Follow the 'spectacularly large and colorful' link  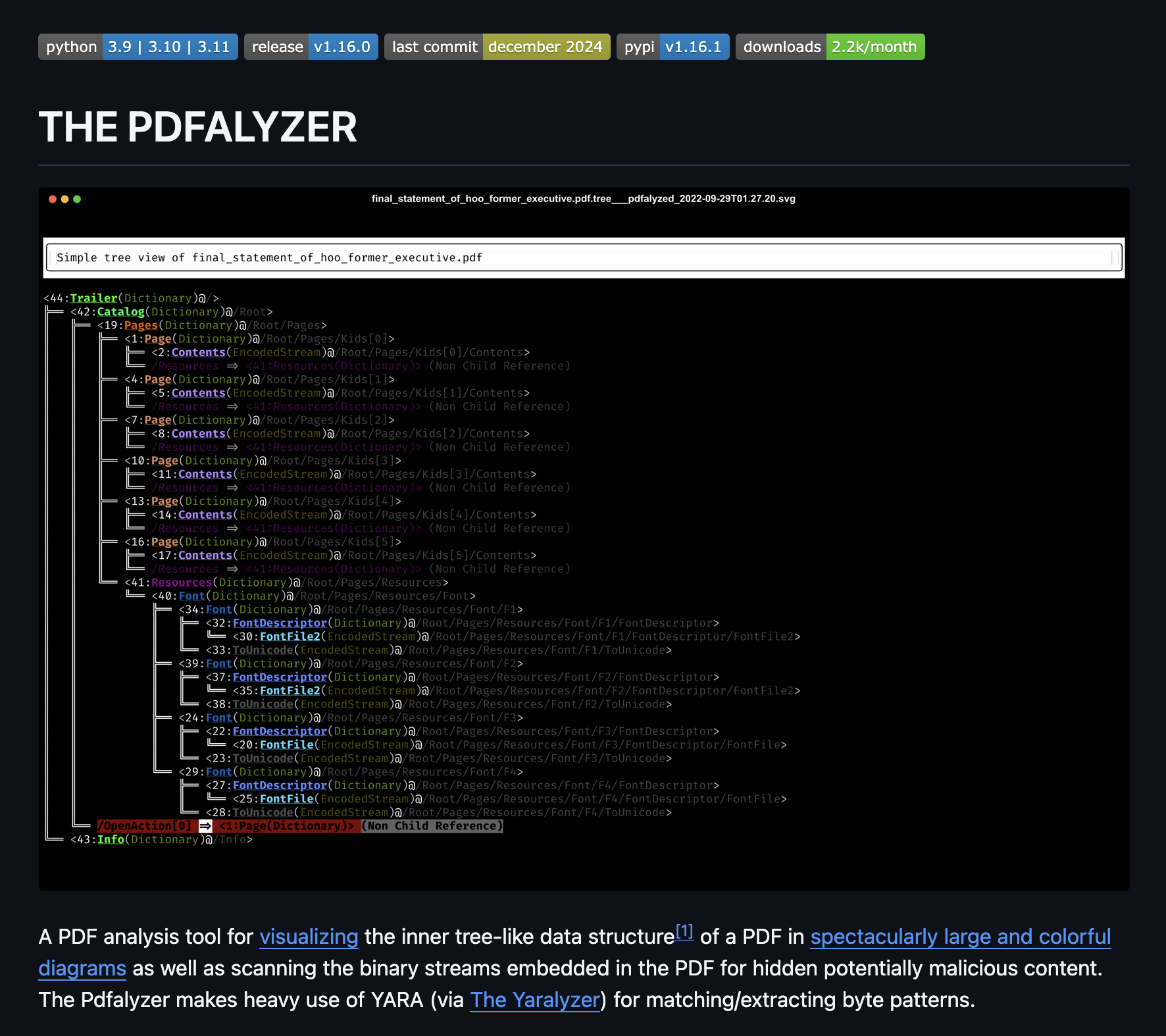pyautogui.click(x=961, y=937)
